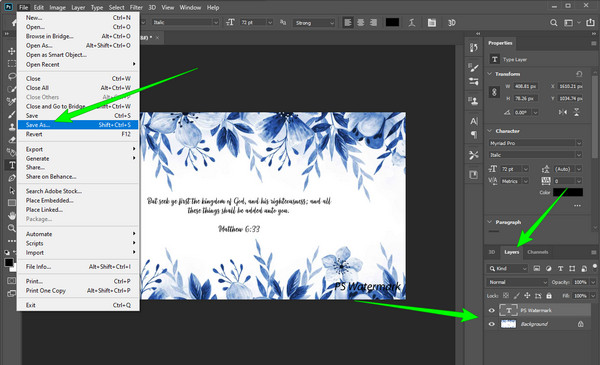600x365 pixels.
Task: Select the Rectangular Marquee tool
Action: pos(11,64)
